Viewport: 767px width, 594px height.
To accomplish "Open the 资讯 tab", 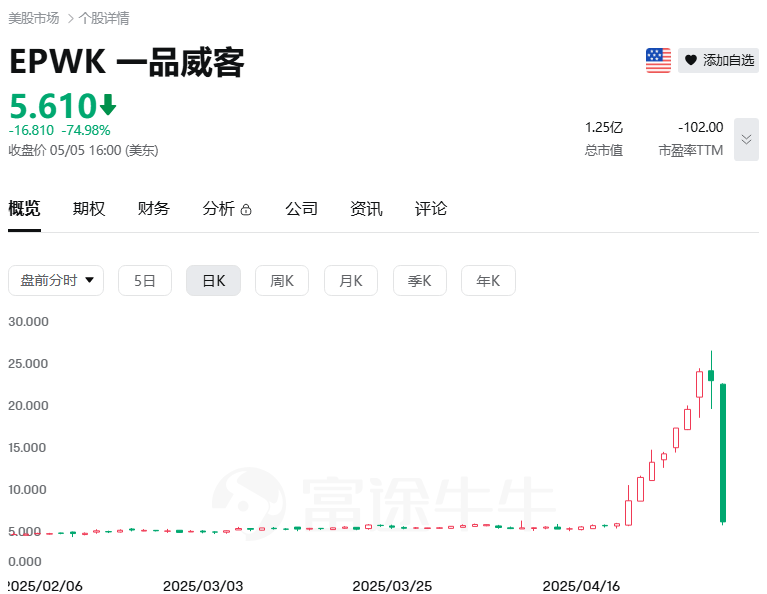I will click(x=366, y=208).
